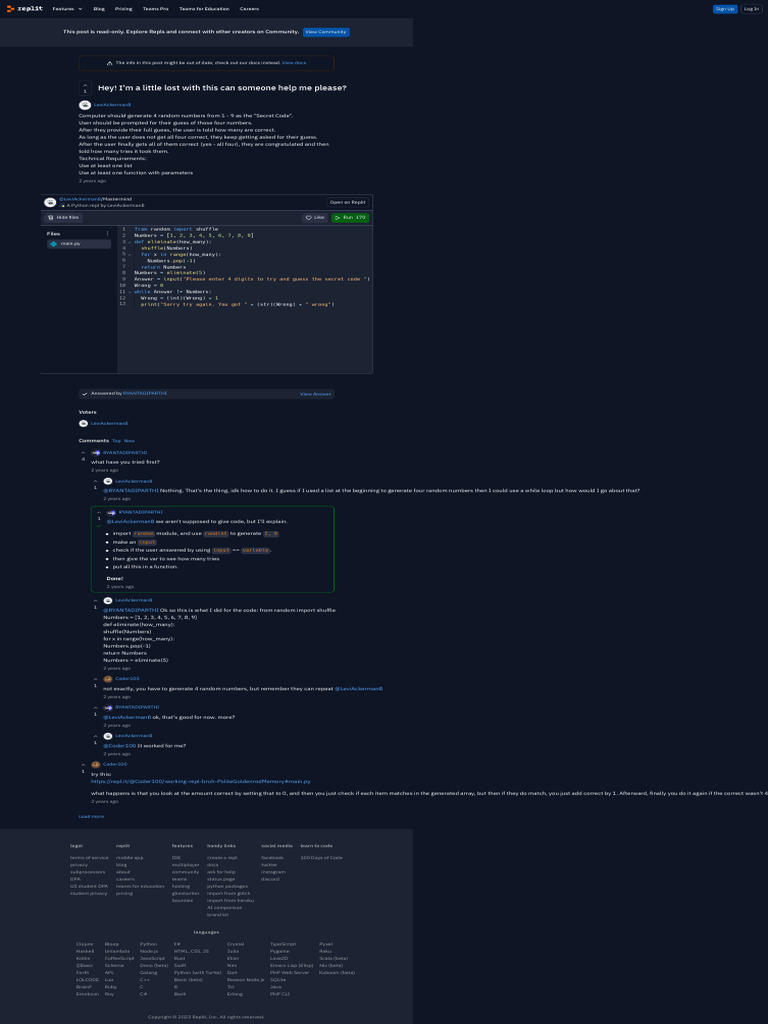Collapse the while loop fold at line 11

[x=129, y=292]
